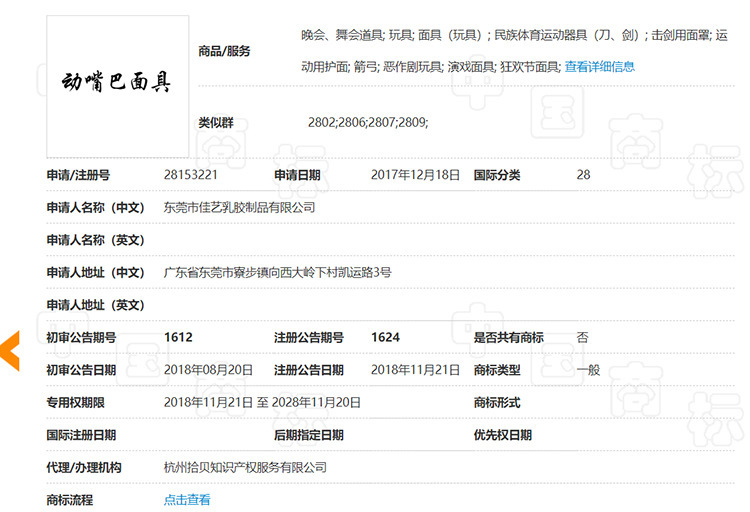Click agency name 杭州拾贝知识产权服务有限公司
Viewport: 750px width, 512px height.
tap(245, 468)
